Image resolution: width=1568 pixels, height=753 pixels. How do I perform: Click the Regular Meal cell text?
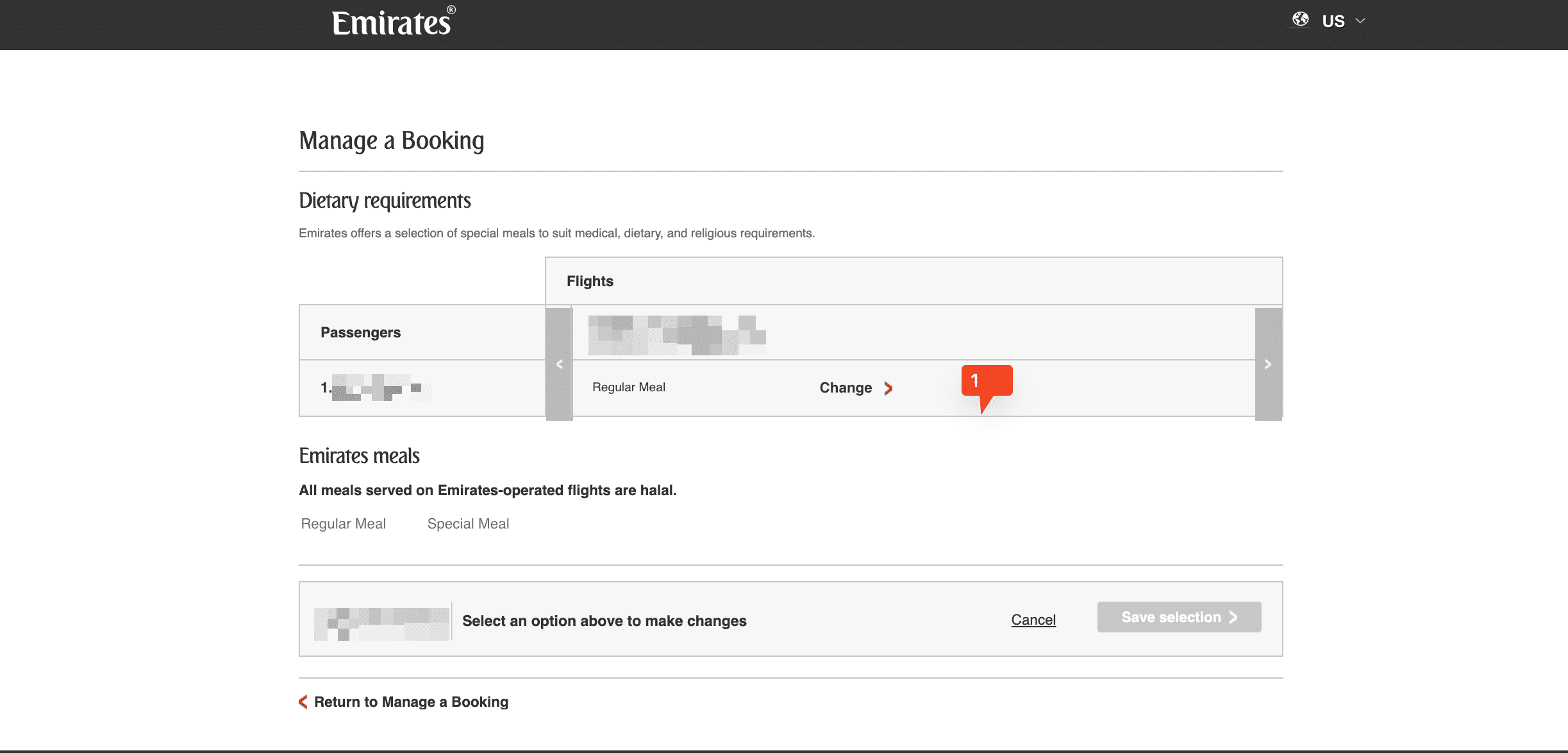click(x=629, y=387)
